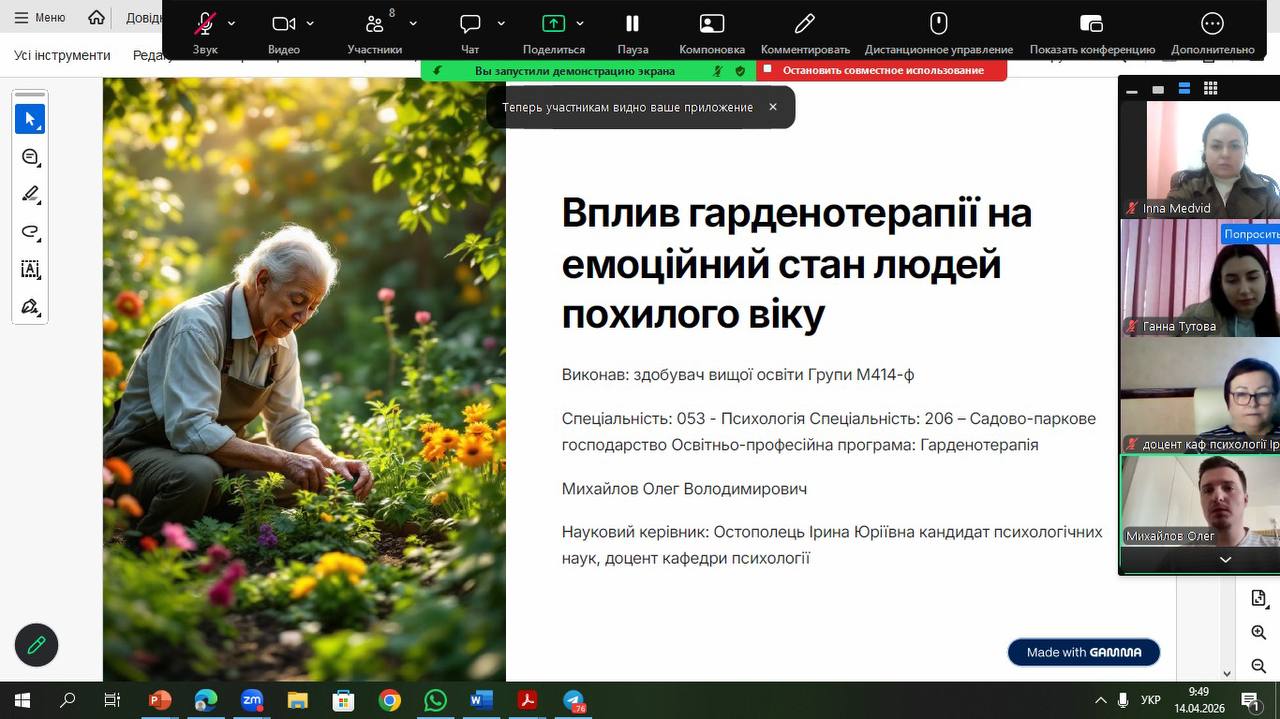Pause the screen sharing

[632, 24]
